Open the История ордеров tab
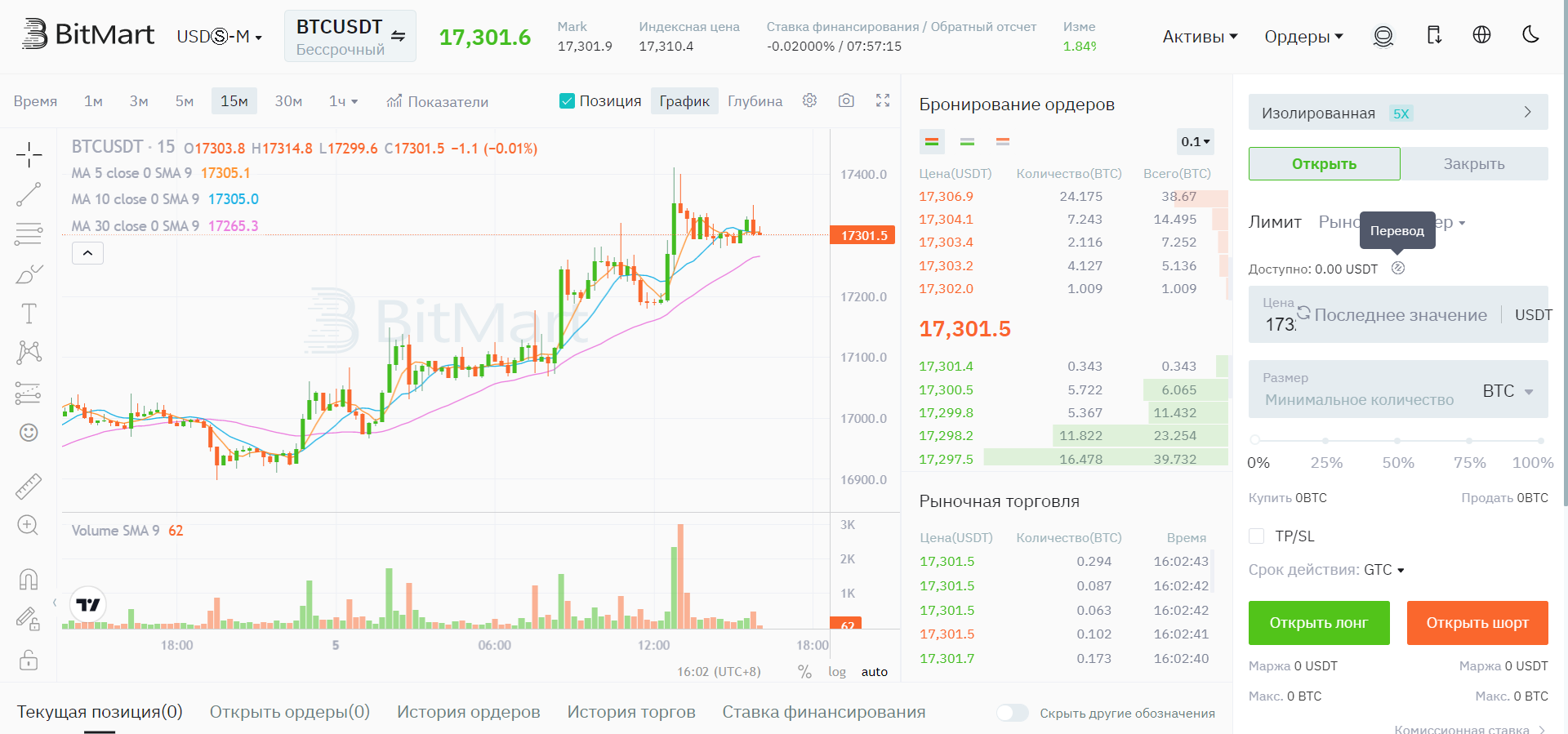 [469, 712]
